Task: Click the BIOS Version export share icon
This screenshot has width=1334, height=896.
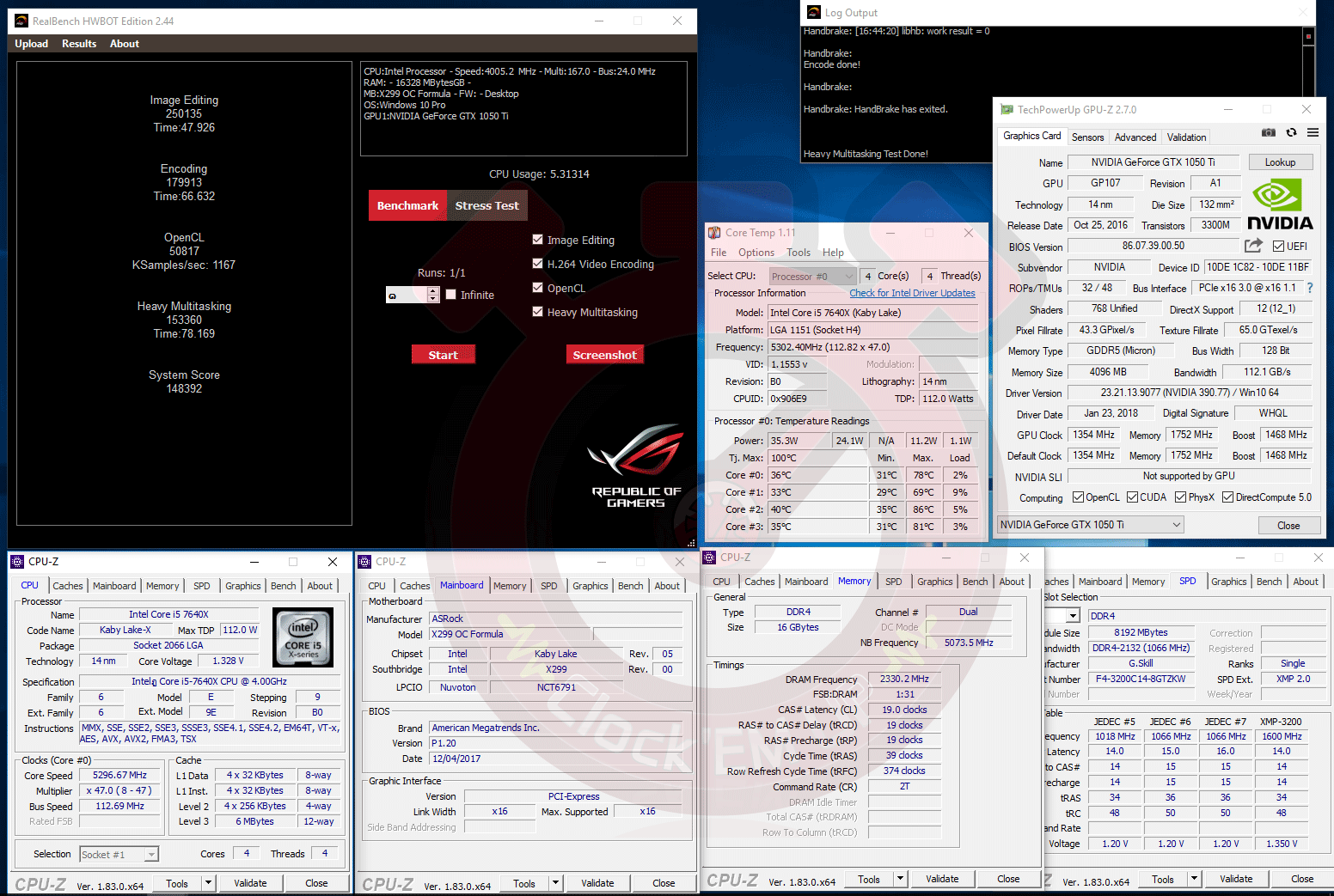Action: tap(1253, 246)
